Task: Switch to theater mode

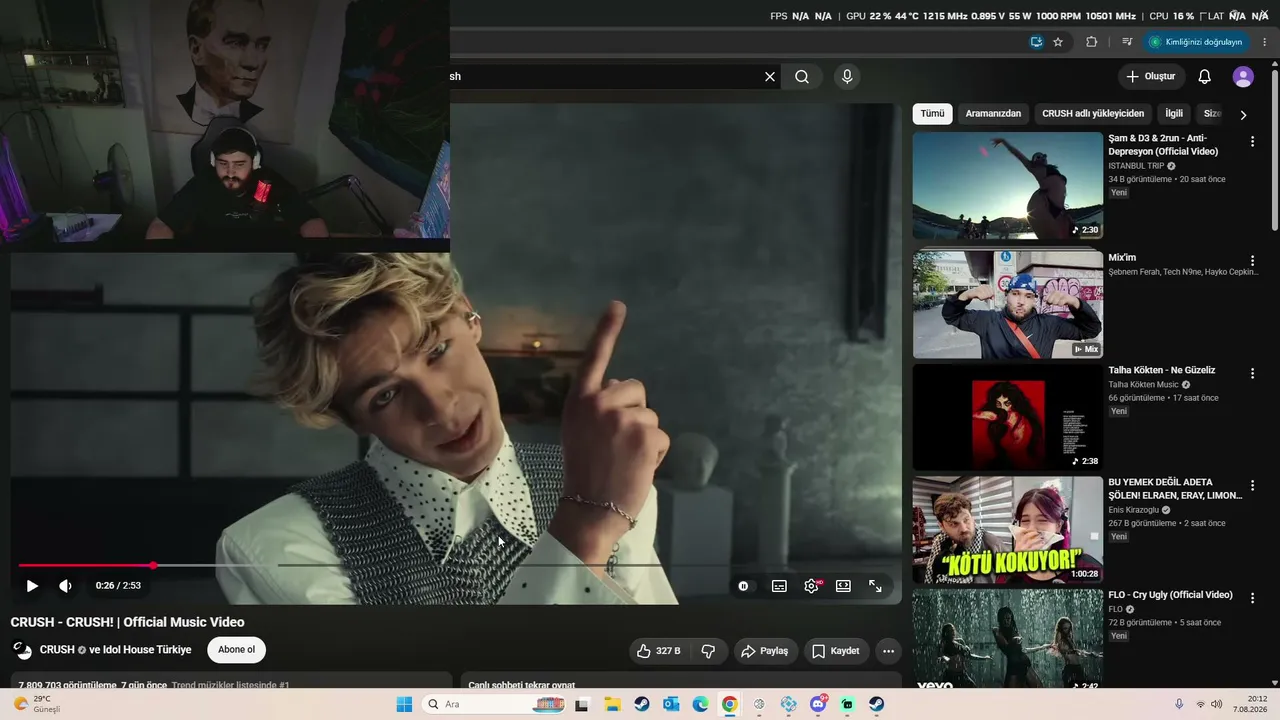Action: pyautogui.click(x=843, y=586)
